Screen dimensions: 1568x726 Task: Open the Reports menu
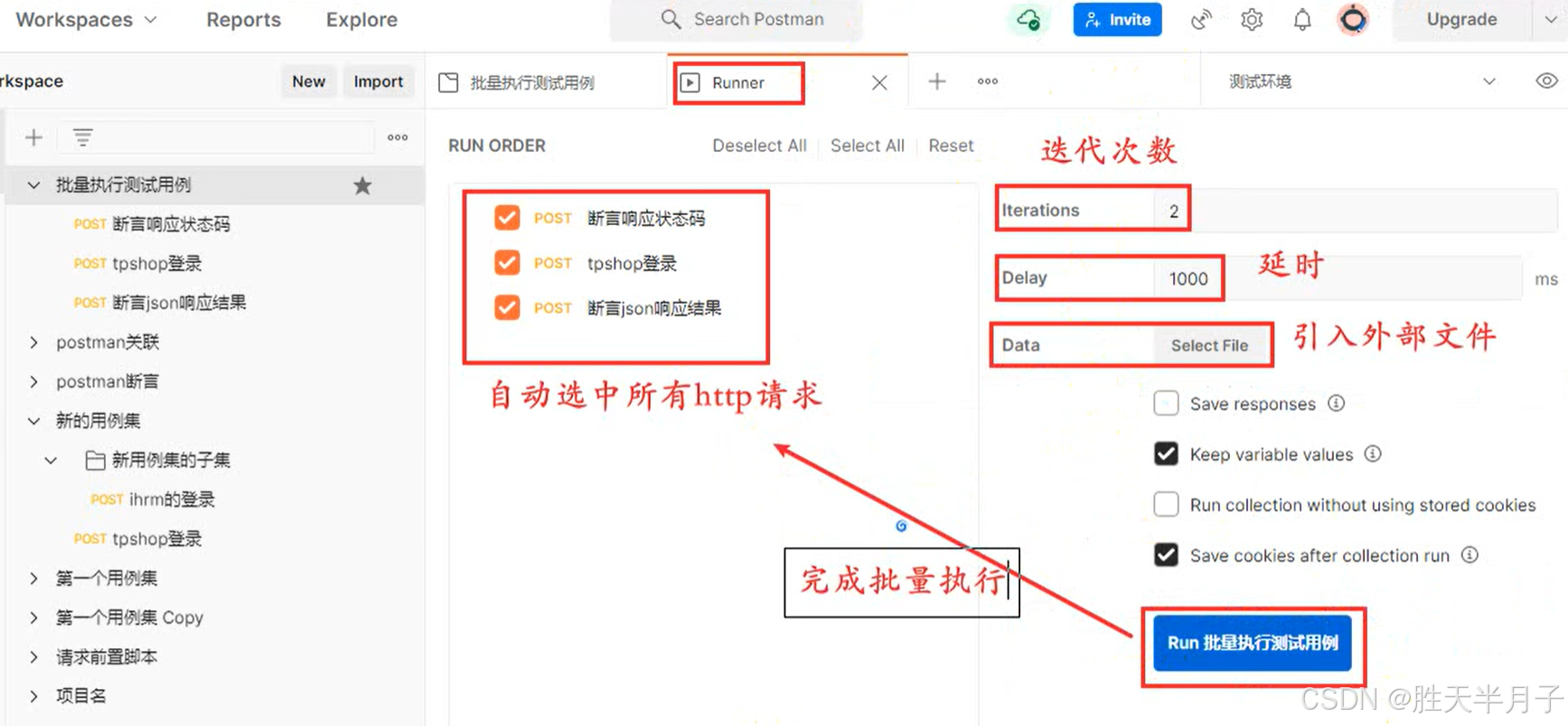tap(243, 20)
